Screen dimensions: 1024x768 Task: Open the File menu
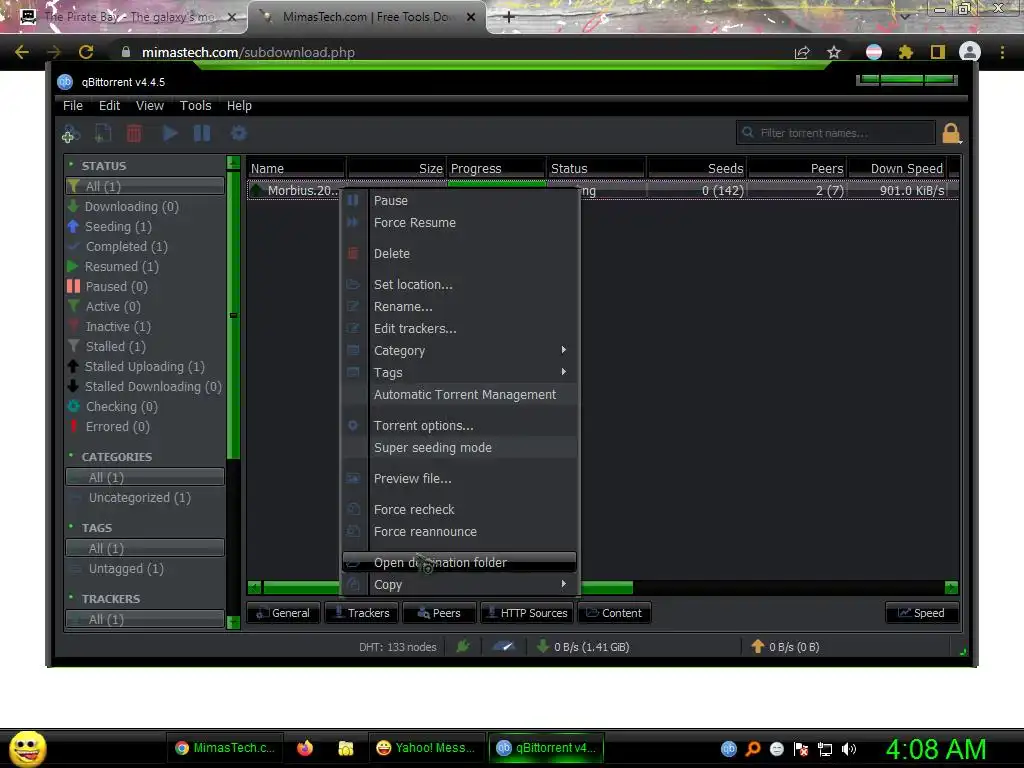(x=72, y=106)
